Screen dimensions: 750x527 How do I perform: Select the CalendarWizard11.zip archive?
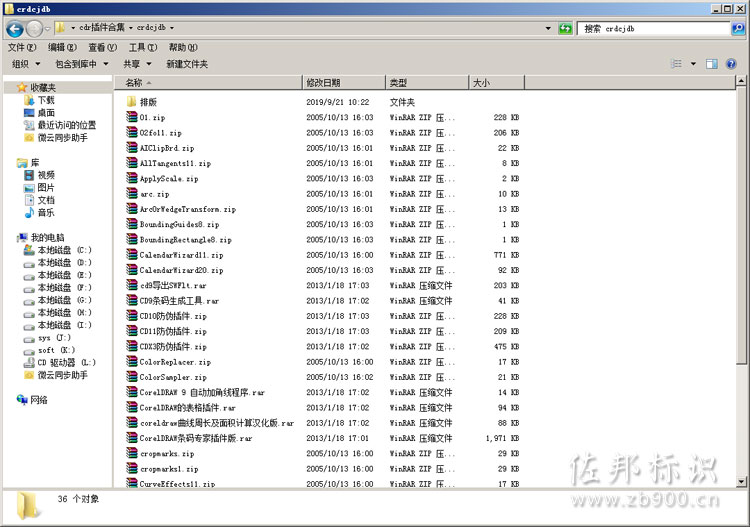pos(181,255)
